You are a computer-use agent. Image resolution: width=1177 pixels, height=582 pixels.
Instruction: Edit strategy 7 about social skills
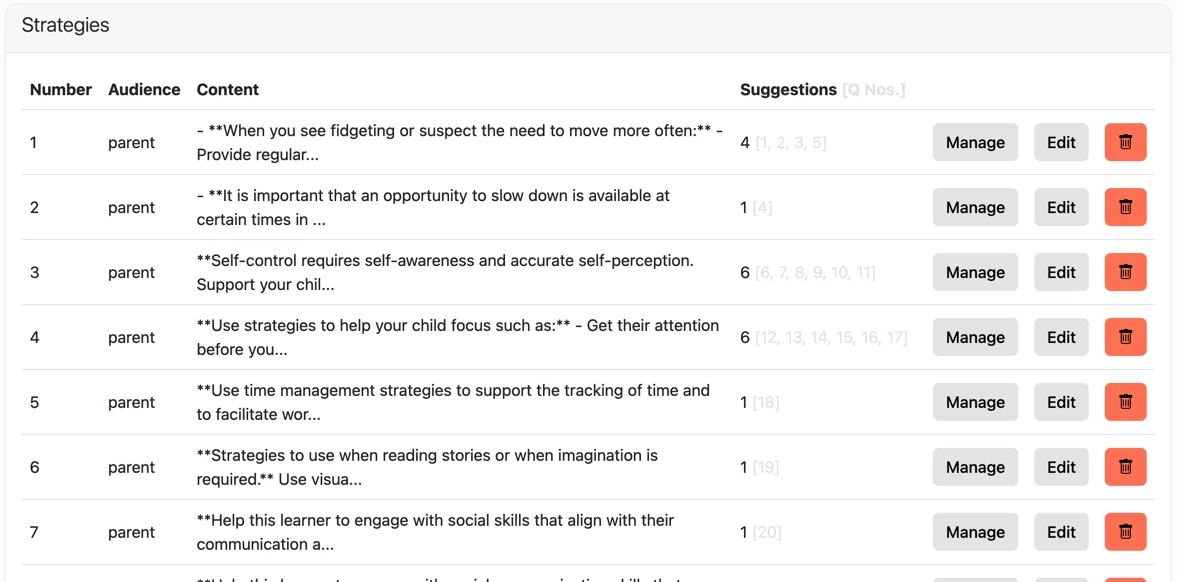(1061, 532)
